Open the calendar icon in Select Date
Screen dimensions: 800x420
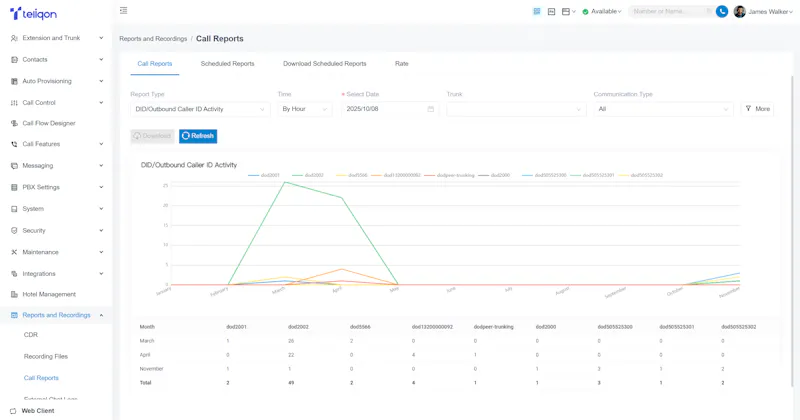[431, 109]
